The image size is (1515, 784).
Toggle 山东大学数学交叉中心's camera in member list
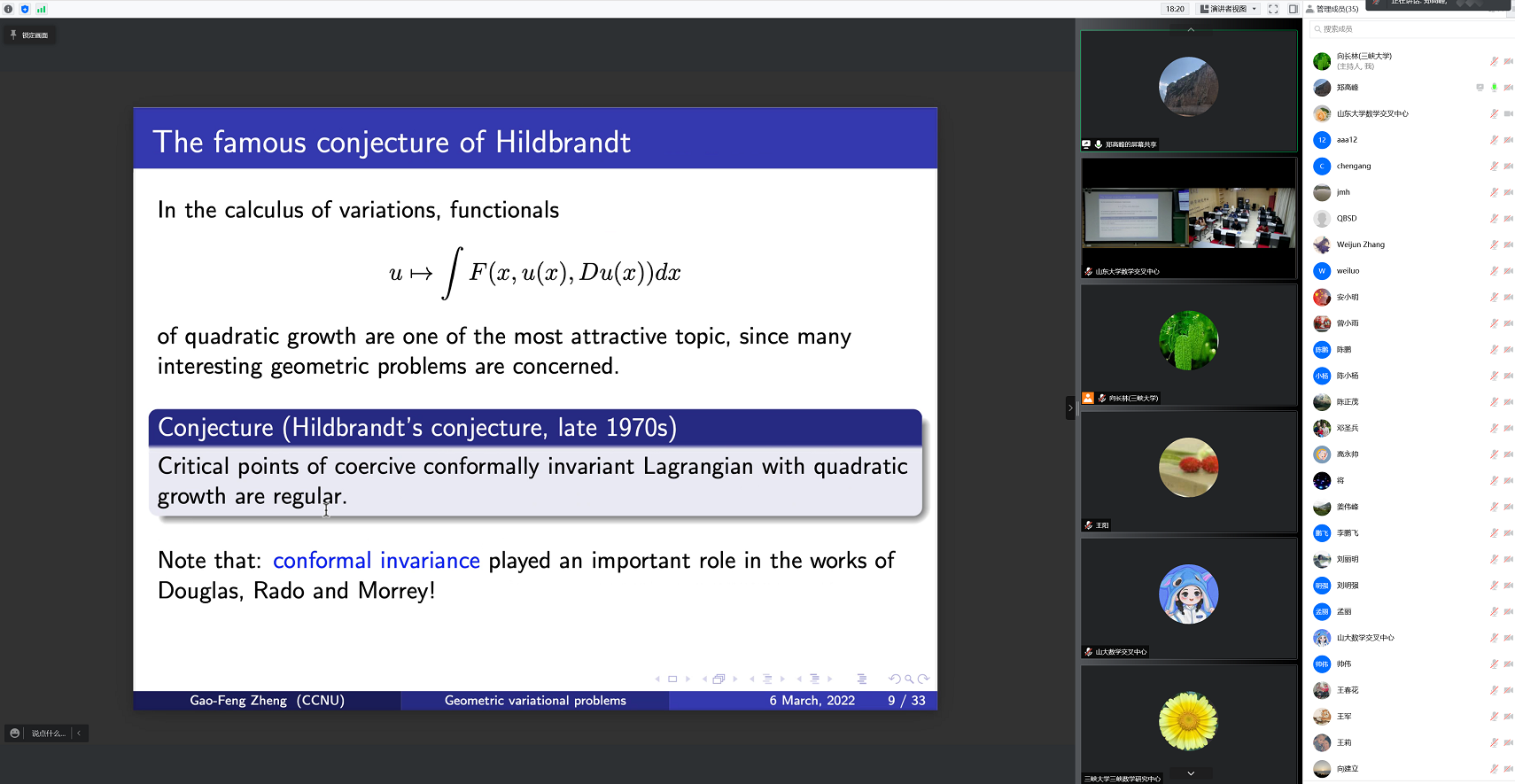click(1508, 114)
